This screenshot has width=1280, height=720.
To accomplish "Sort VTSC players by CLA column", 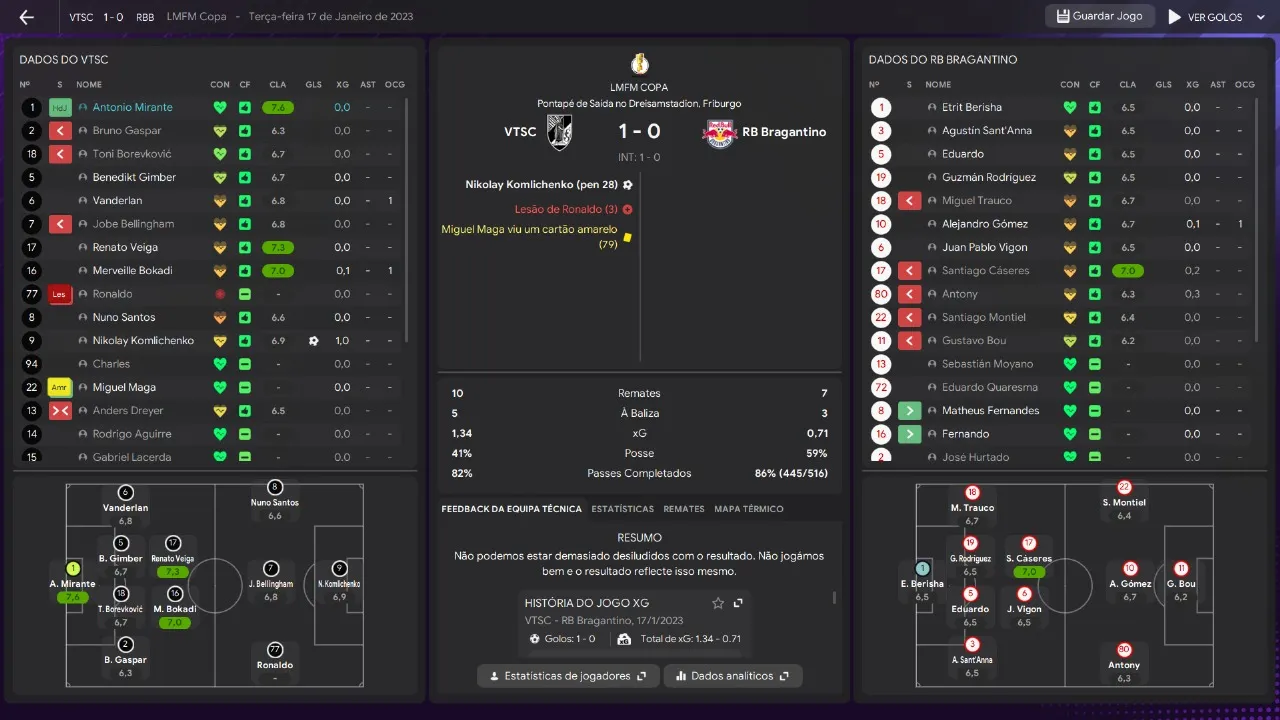I will tap(277, 85).
